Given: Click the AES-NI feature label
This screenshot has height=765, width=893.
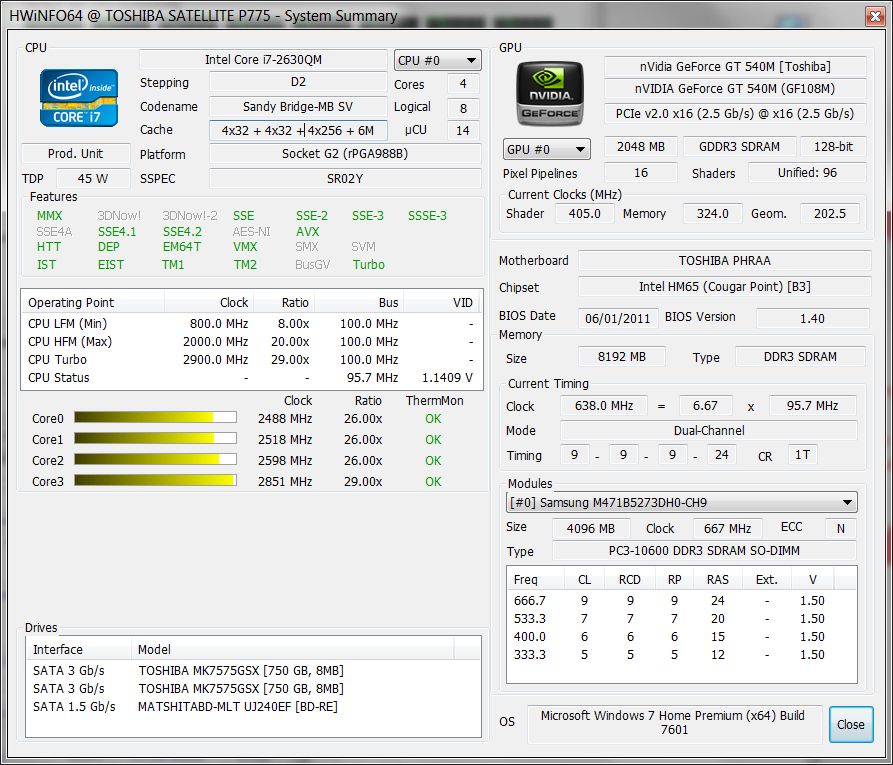Looking at the screenshot, I should (251, 232).
